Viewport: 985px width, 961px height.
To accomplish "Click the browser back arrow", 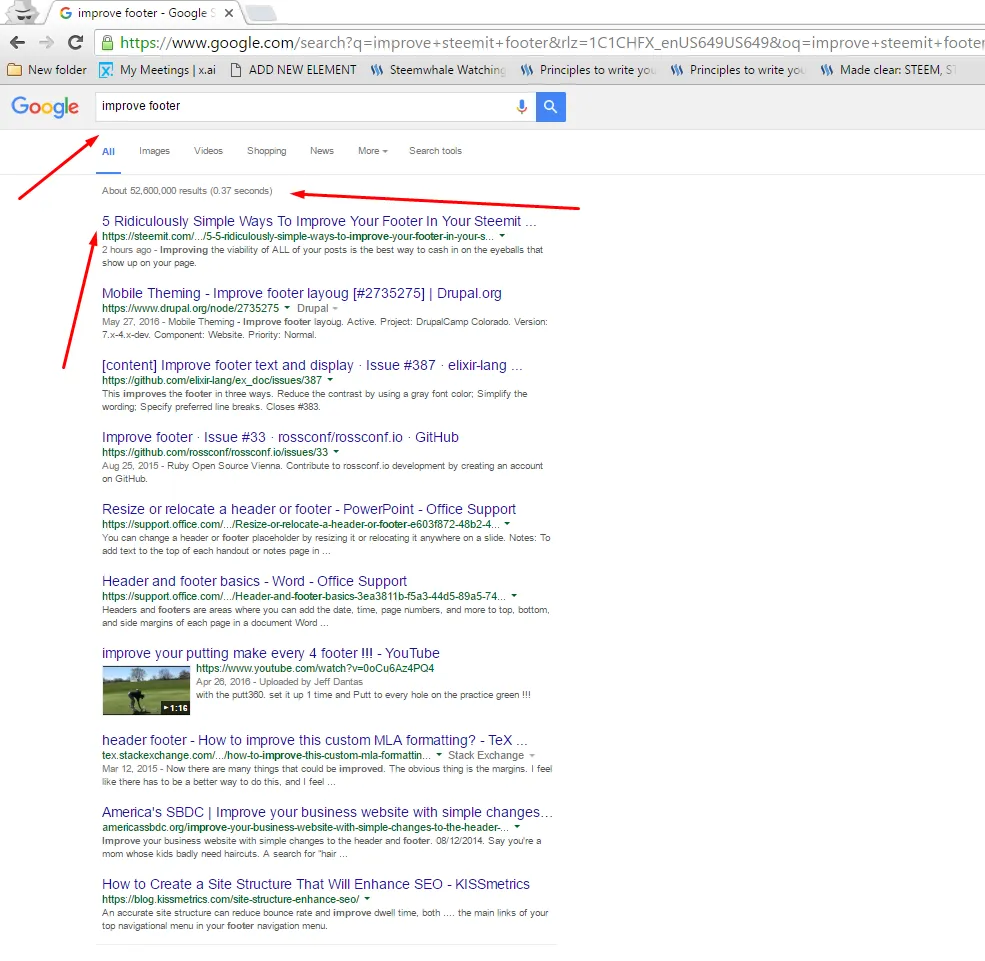I will click(18, 43).
